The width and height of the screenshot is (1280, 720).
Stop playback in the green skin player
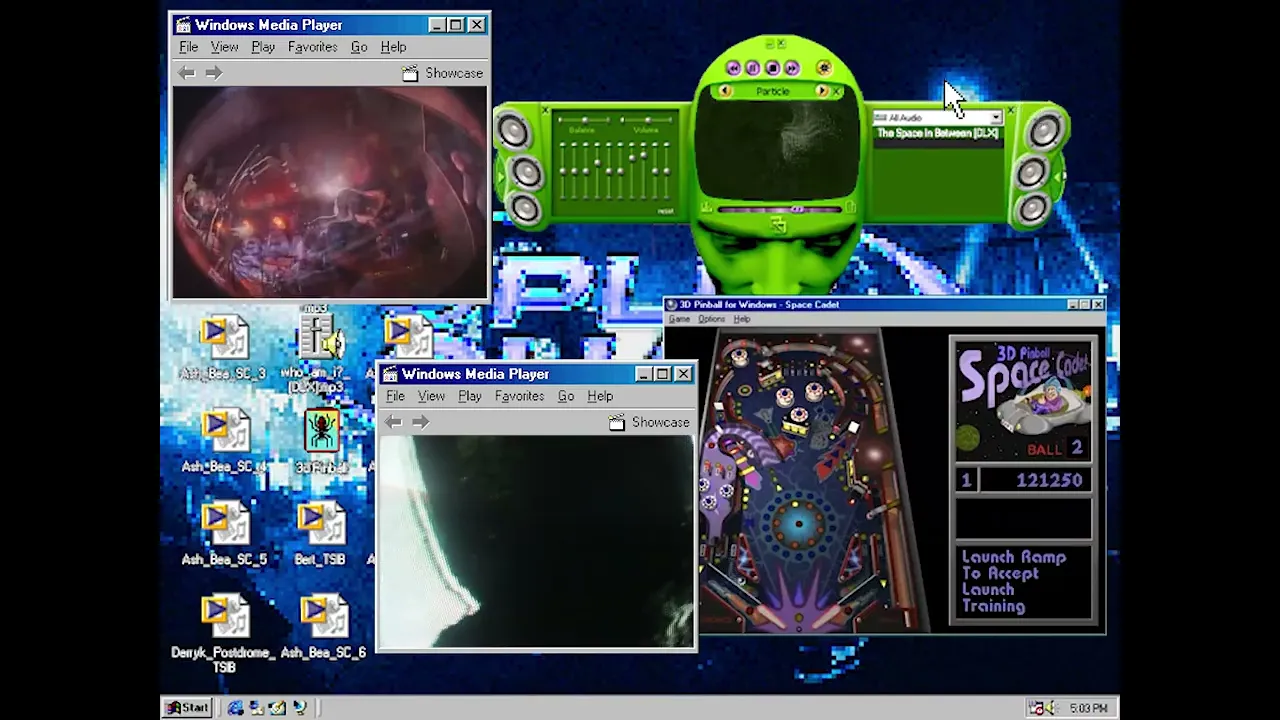773,68
